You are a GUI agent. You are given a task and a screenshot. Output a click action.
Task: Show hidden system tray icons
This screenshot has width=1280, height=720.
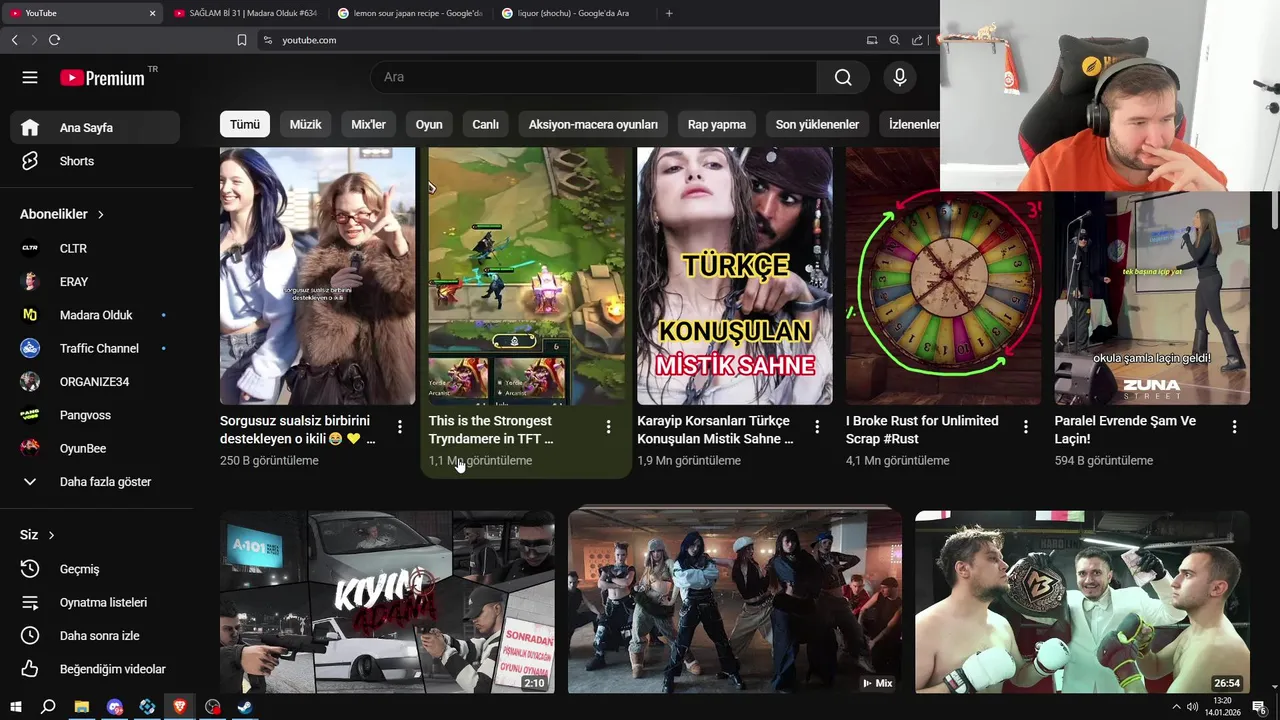click(x=1176, y=707)
